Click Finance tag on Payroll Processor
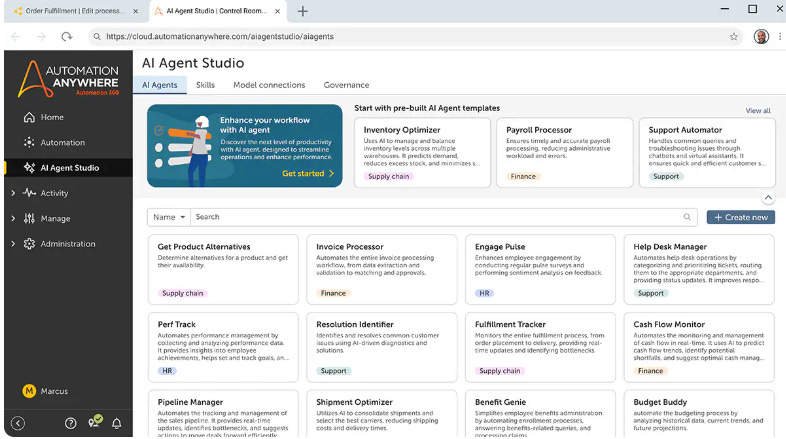The width and height of the screenshot is (786, 439). (x=523, y=176)
